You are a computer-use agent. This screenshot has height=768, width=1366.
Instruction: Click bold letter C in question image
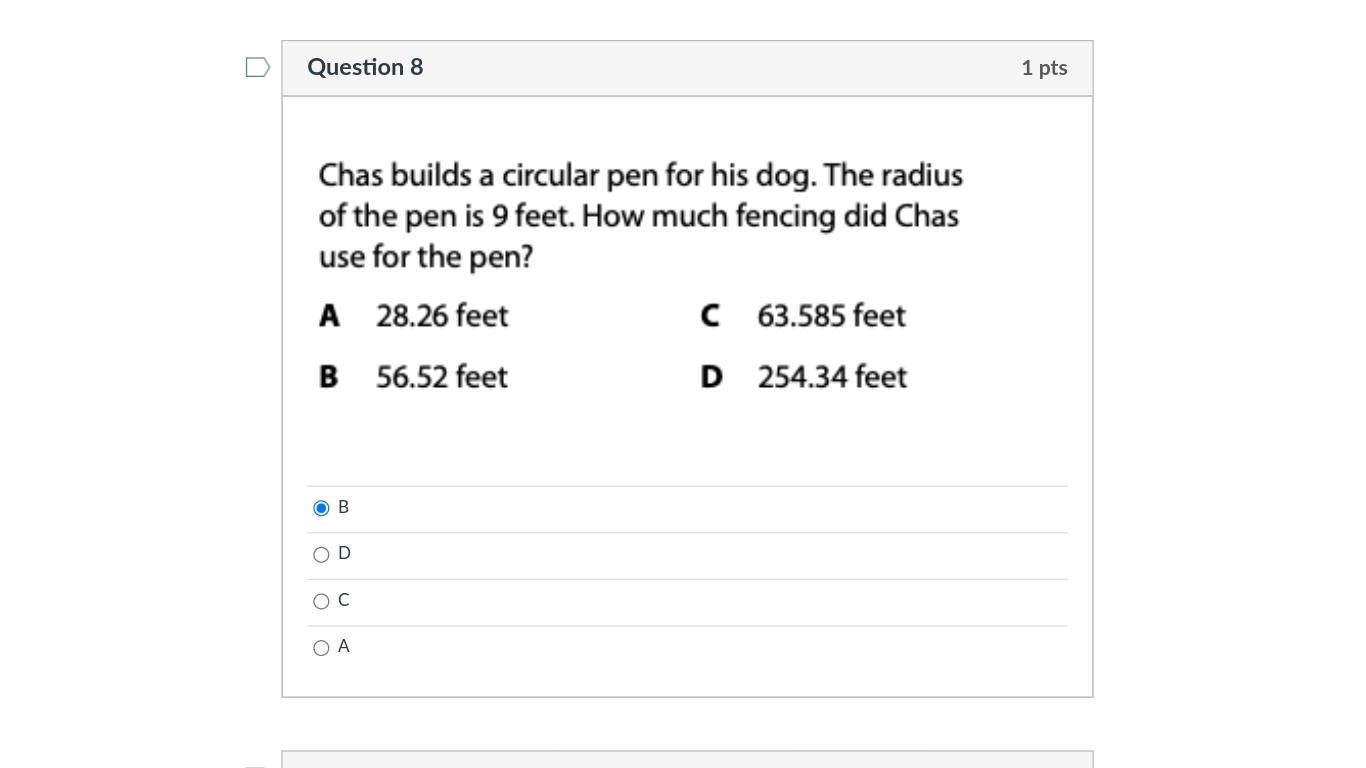tap(710, 316)
